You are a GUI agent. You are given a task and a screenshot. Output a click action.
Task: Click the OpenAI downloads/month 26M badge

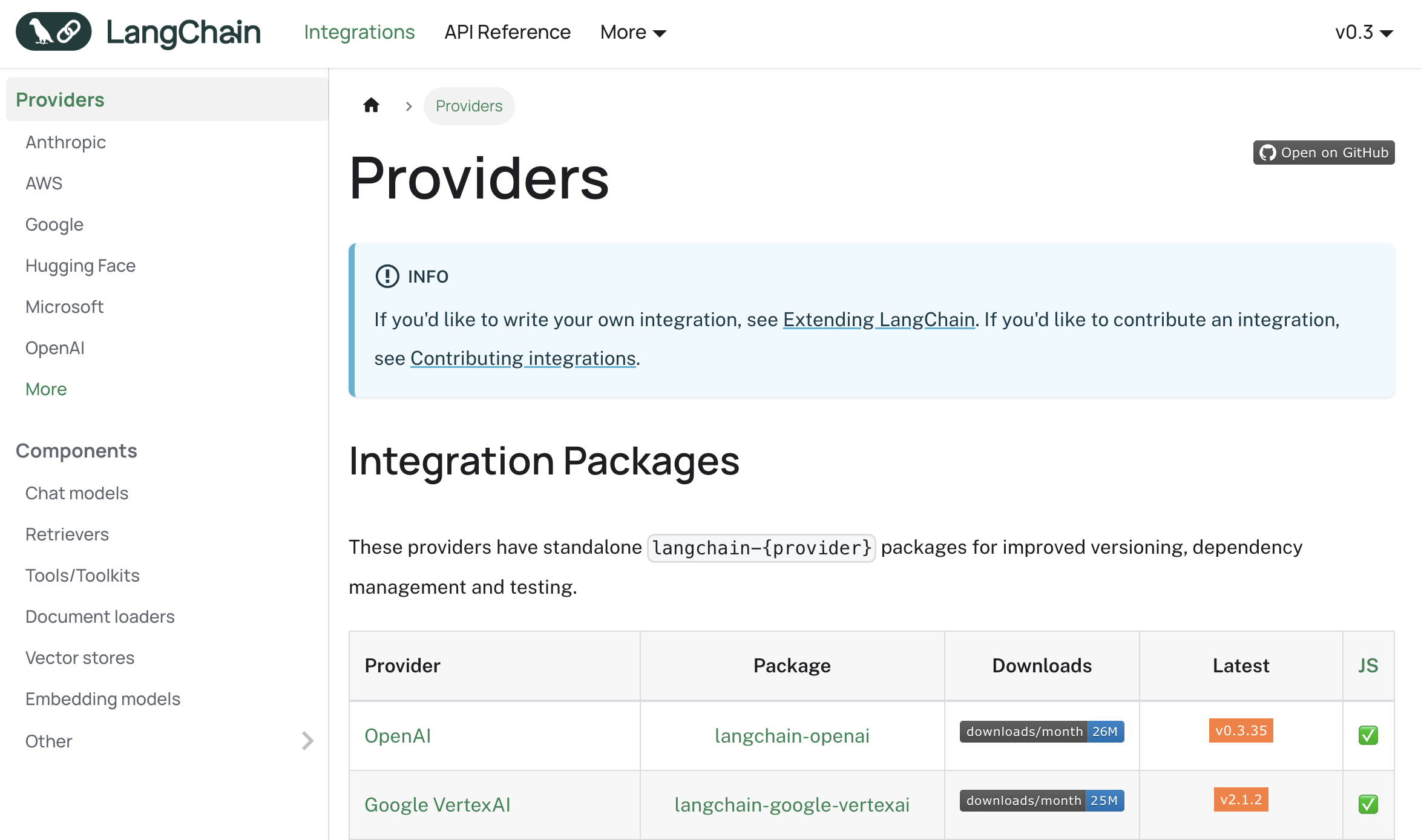(1042, 732)
